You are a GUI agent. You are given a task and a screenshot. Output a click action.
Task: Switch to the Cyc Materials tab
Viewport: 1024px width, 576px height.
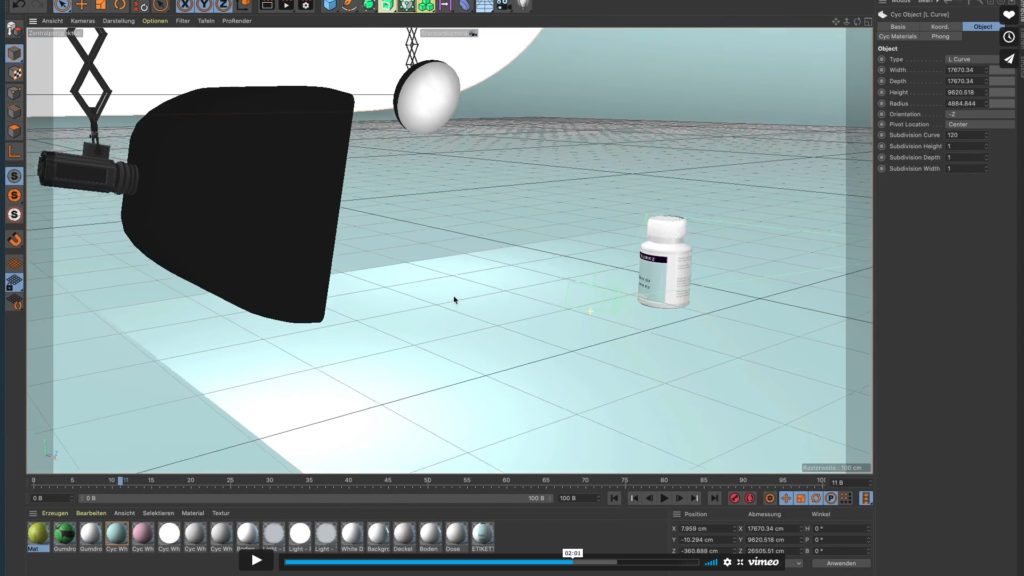pyautogui.click(x=897, y=37)
